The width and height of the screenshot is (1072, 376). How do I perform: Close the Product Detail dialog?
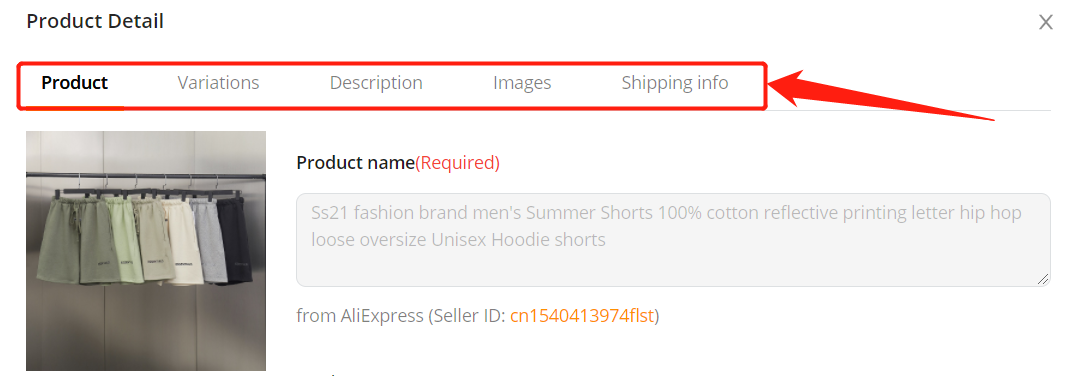(1045, 23)
